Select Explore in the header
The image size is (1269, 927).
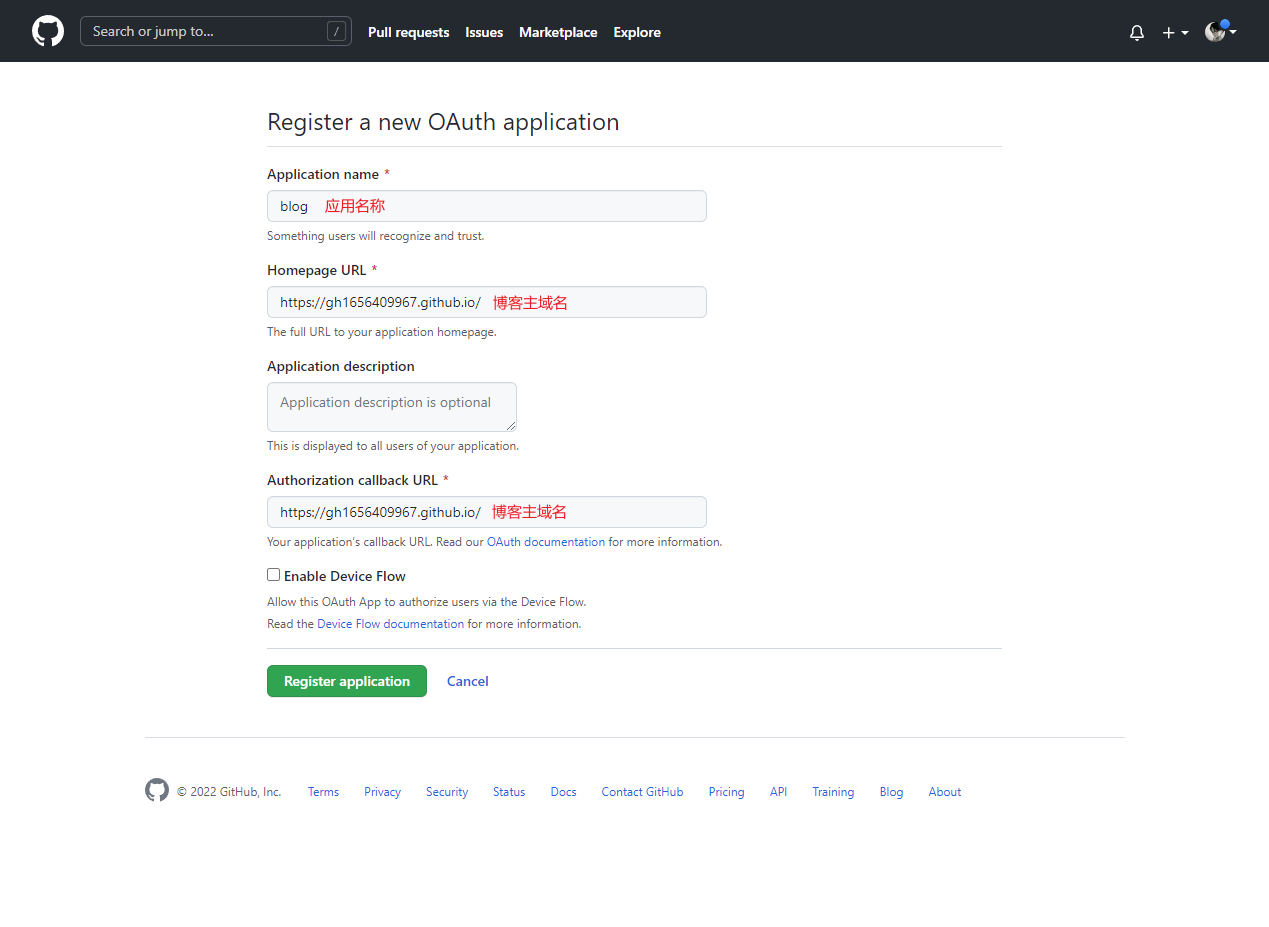[x=637, y=32]
